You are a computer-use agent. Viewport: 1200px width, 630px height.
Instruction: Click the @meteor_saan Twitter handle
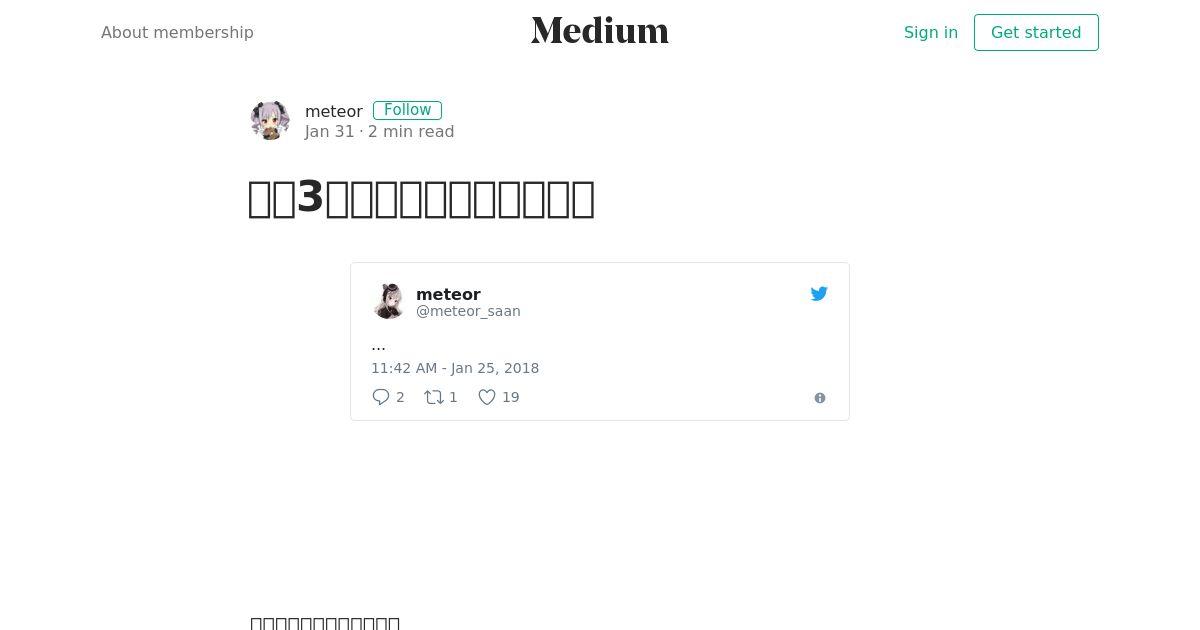click(x=468, y=311)
